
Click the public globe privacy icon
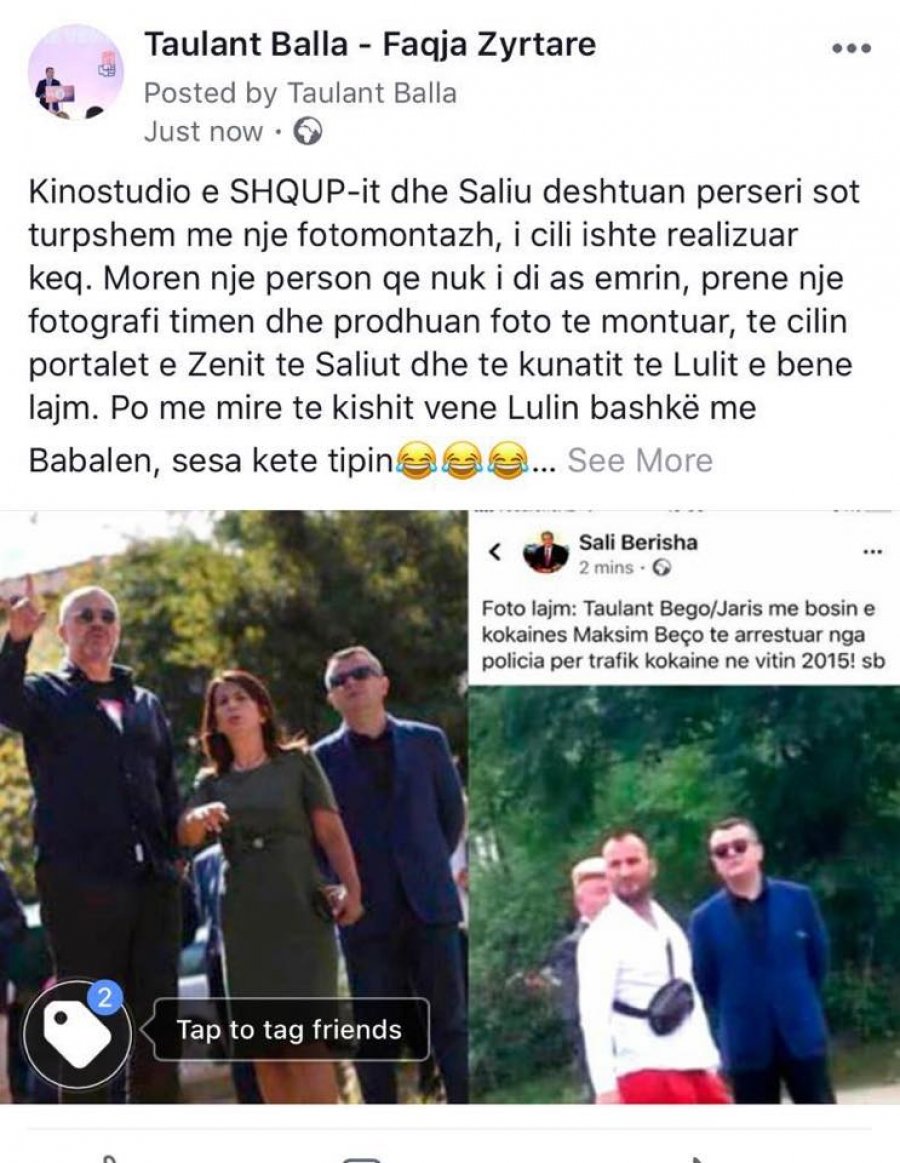click(x=308, y=132)
